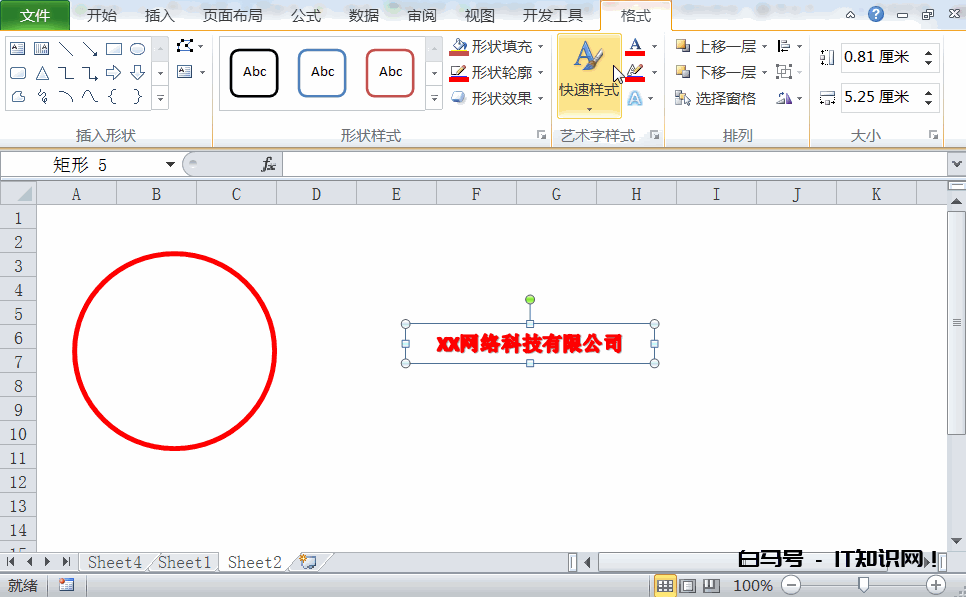The width and height of the screenshot is (966, 597).
Task: Select the oval shape in the shapes gallery
Action: pos(138,49)
